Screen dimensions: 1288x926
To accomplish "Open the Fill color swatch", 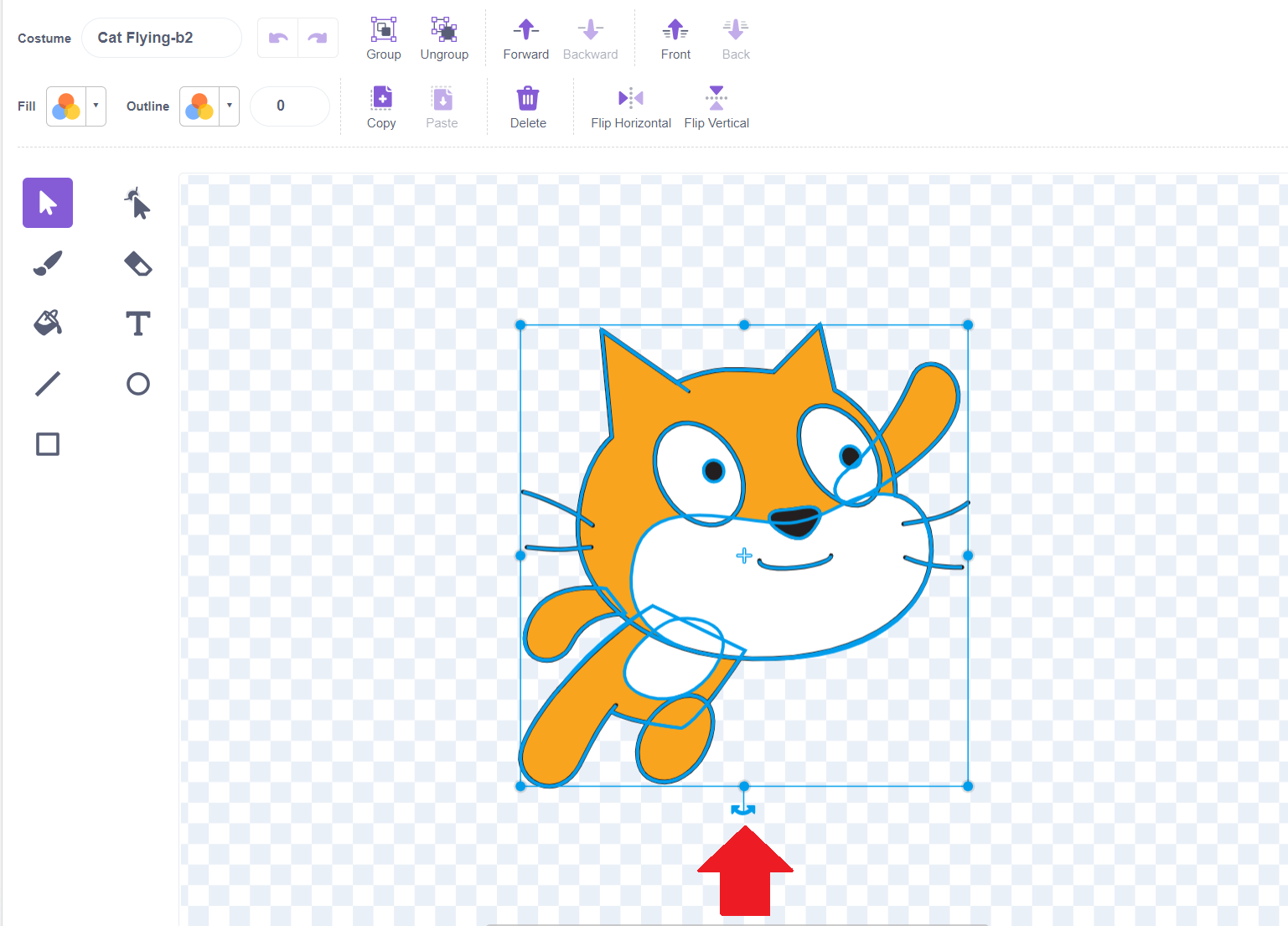I will [x=66, y=106].
